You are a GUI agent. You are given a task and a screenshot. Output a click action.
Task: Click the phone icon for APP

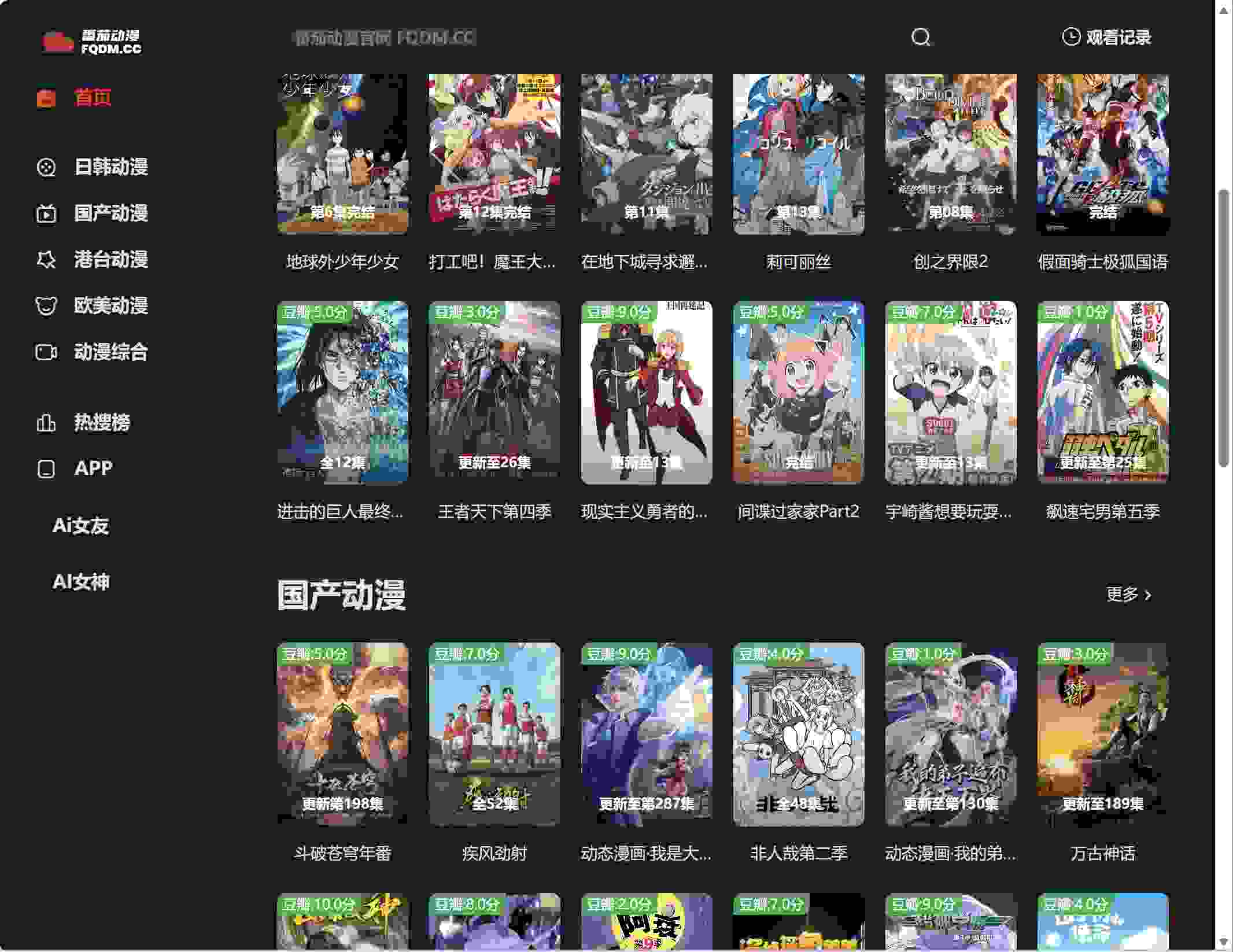(x=46, y=469)
